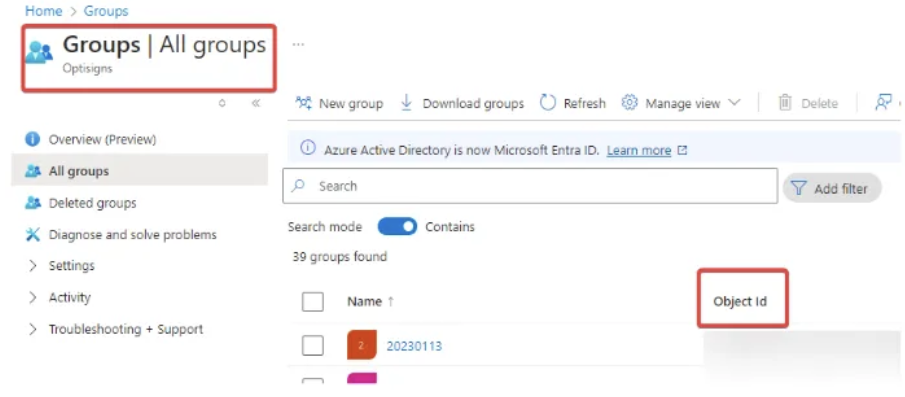Screen dimensions: 905x397
Task: Toggle the Search mode Contains switch
Action: (x=397, y=227)
